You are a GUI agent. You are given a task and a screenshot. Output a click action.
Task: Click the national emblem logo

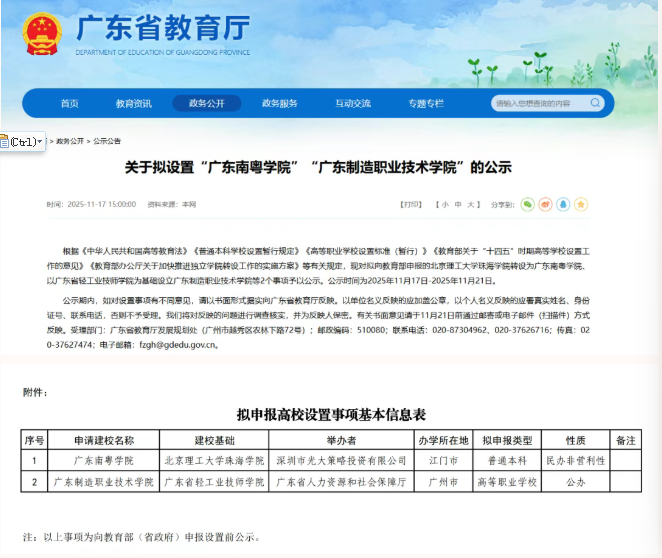coord(42,33)
